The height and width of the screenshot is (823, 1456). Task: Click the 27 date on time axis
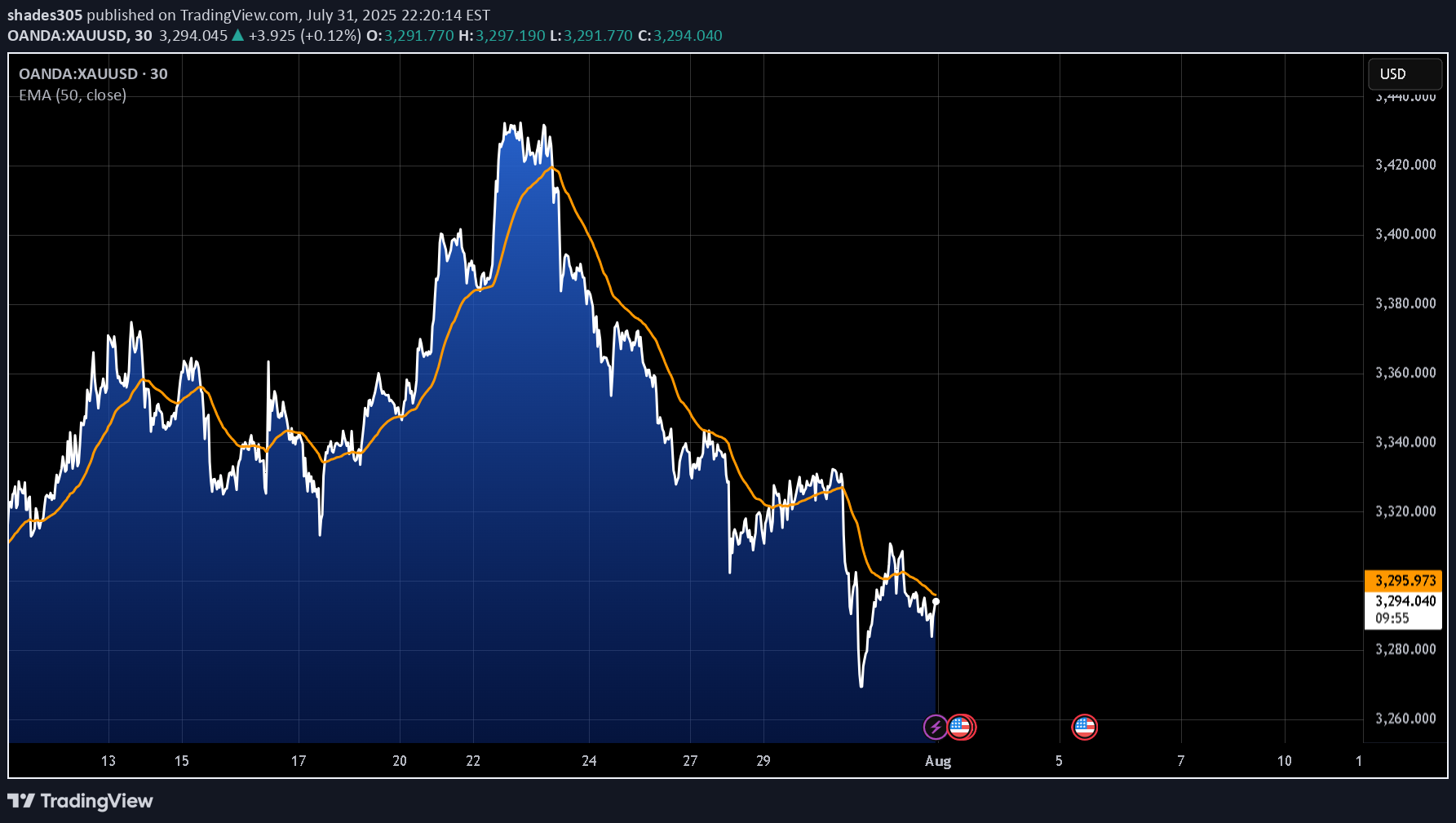(690, 761)
